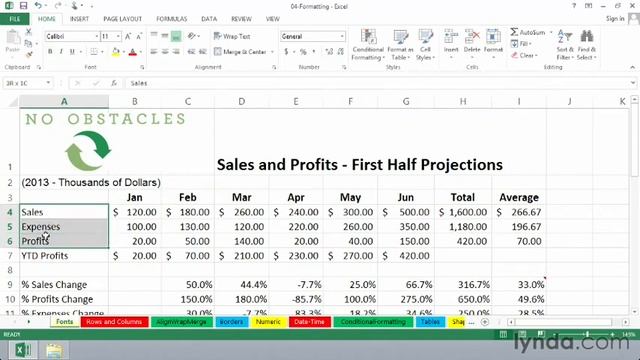Open the FILE tab
The image size is (640, 360).
[15, 19]
